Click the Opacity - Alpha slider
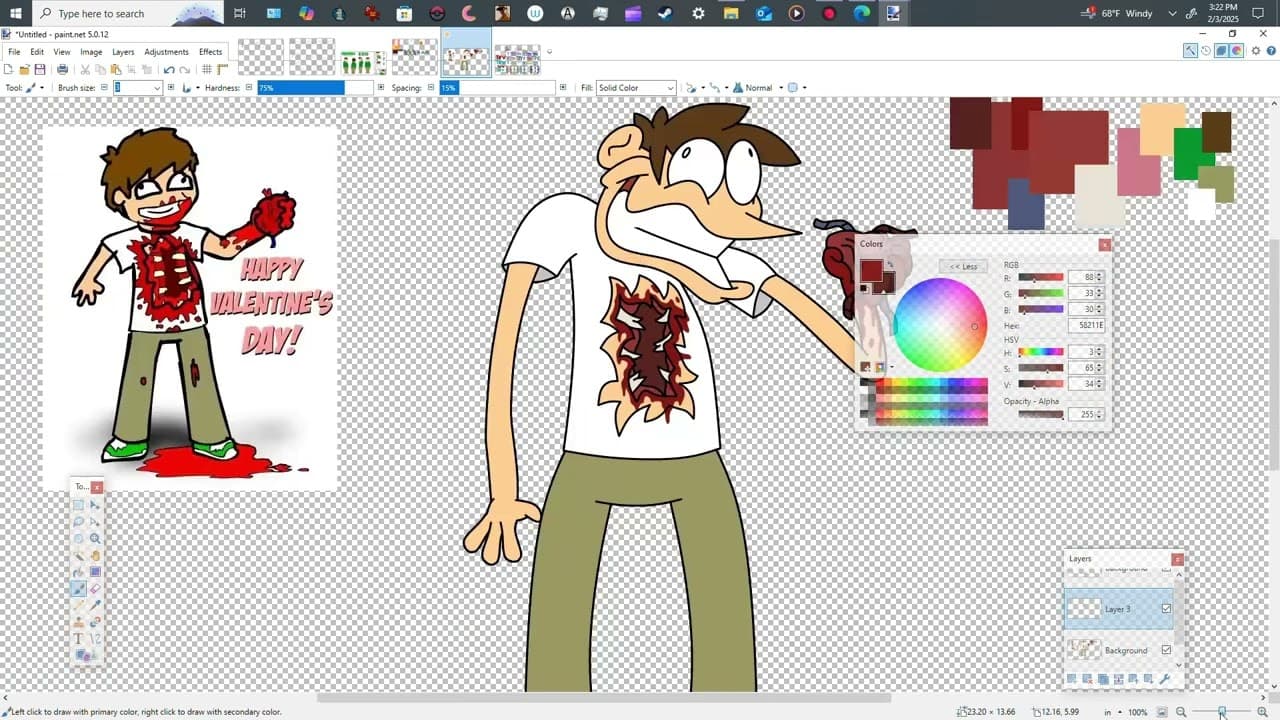 click(x=1040, y=414)
